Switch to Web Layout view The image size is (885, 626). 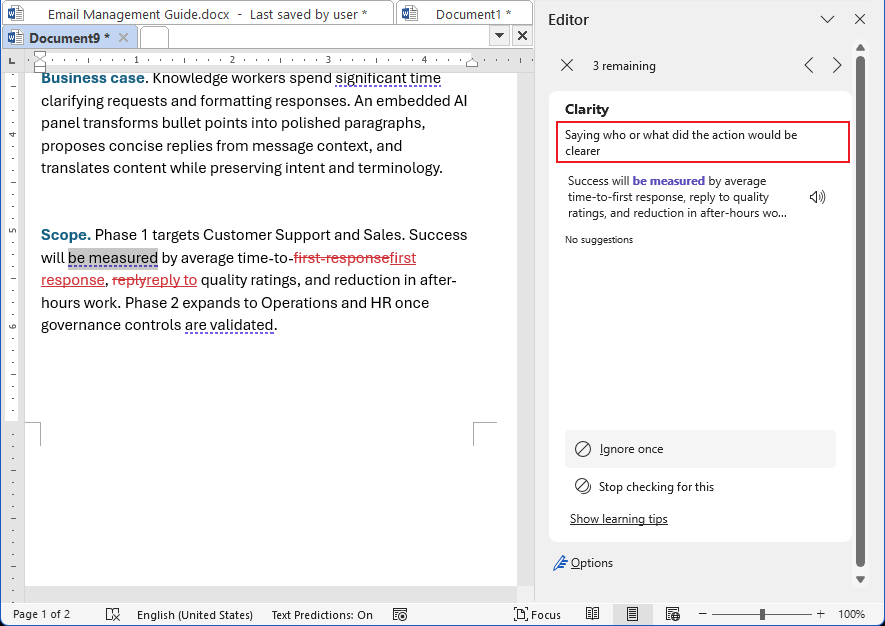tap(673, 614)
